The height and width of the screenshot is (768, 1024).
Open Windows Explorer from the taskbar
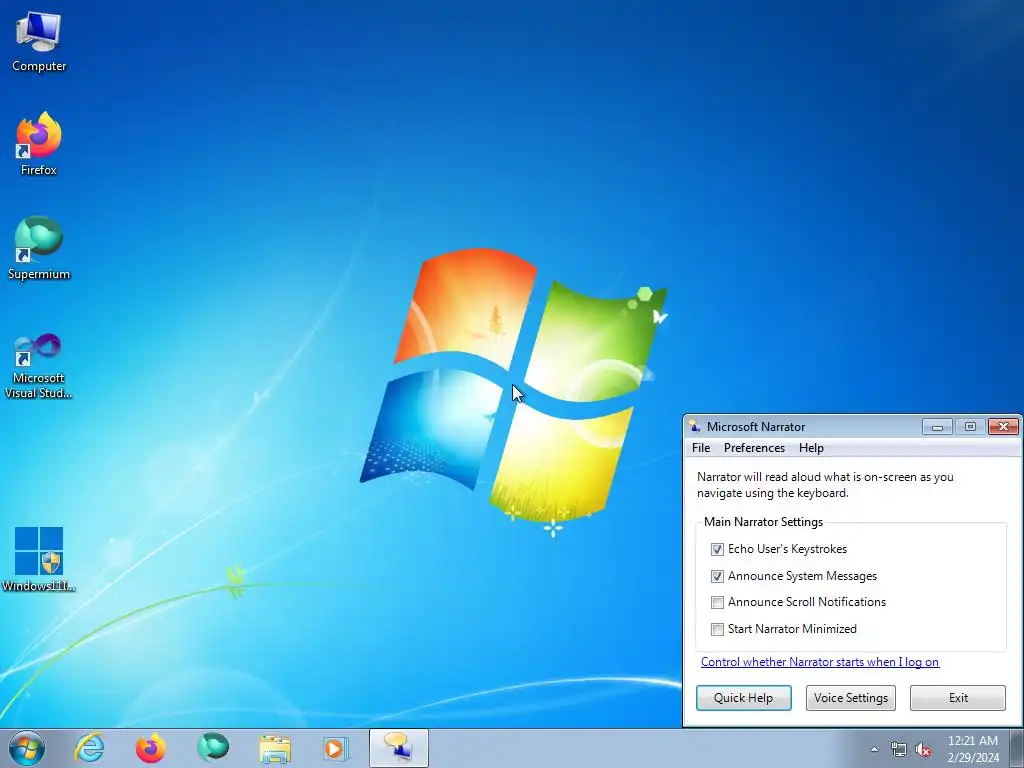tap(275, 748)
